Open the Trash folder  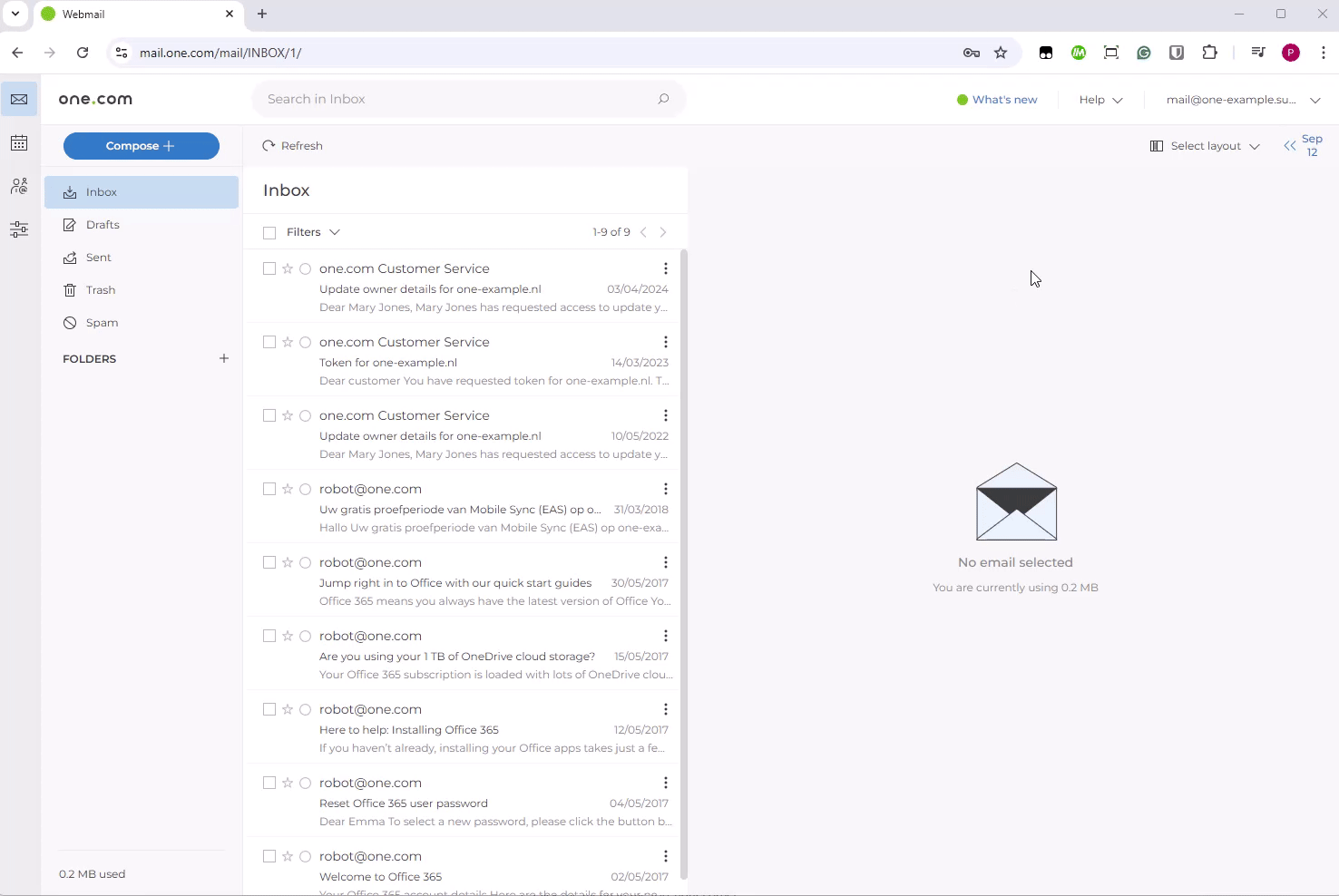(x=100, y=289)
